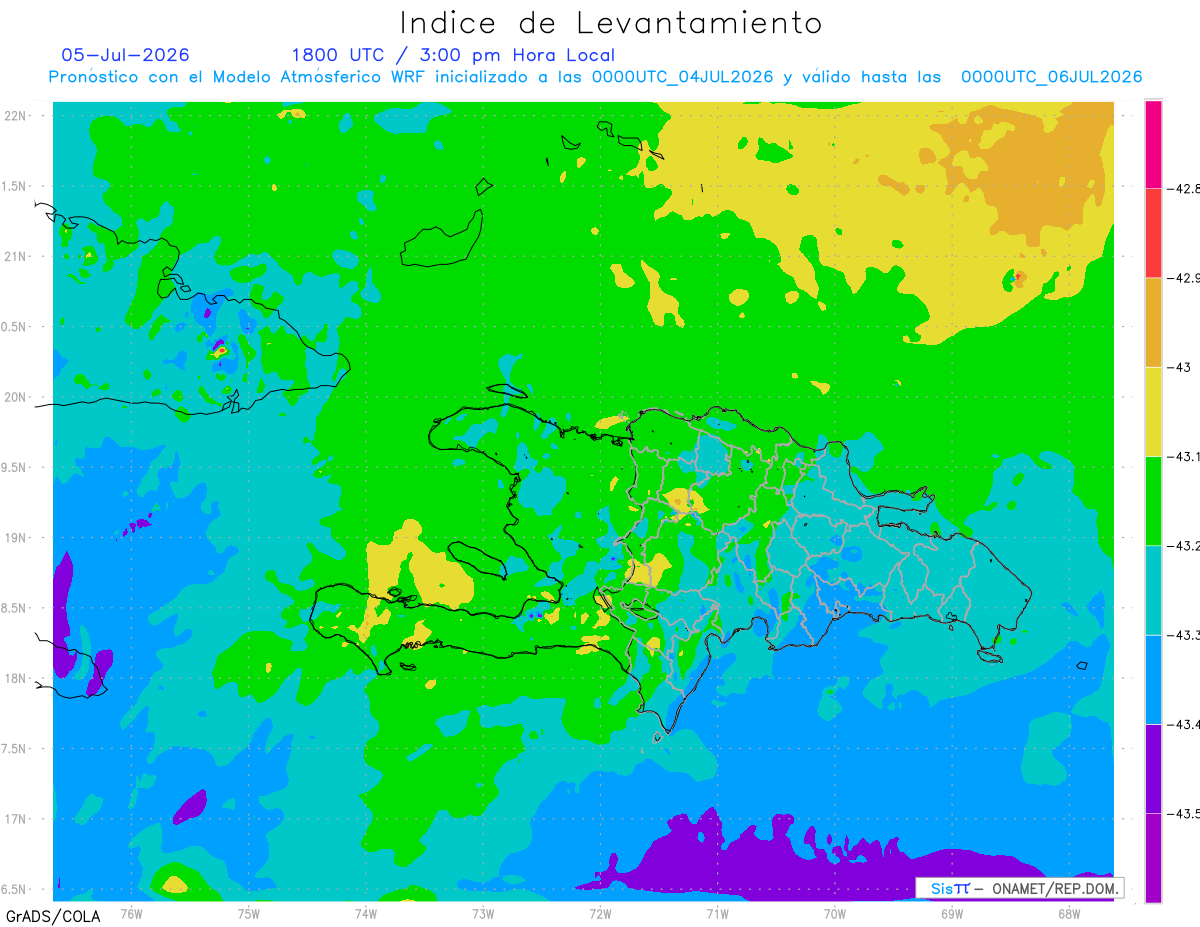
Task: Click the longitude label 71W
Action: pyautogui.click(x=717, y=912)
